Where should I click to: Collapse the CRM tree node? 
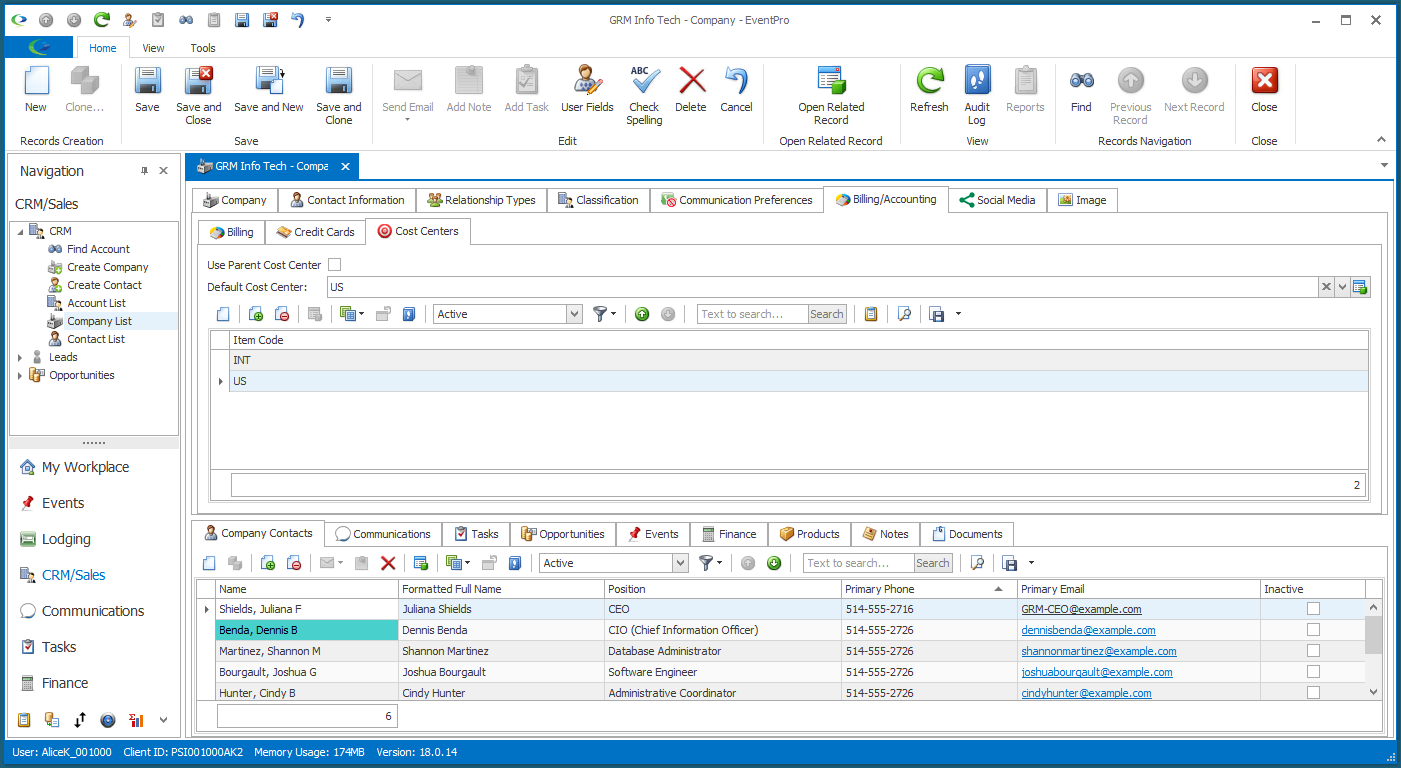tap(21, 231)
